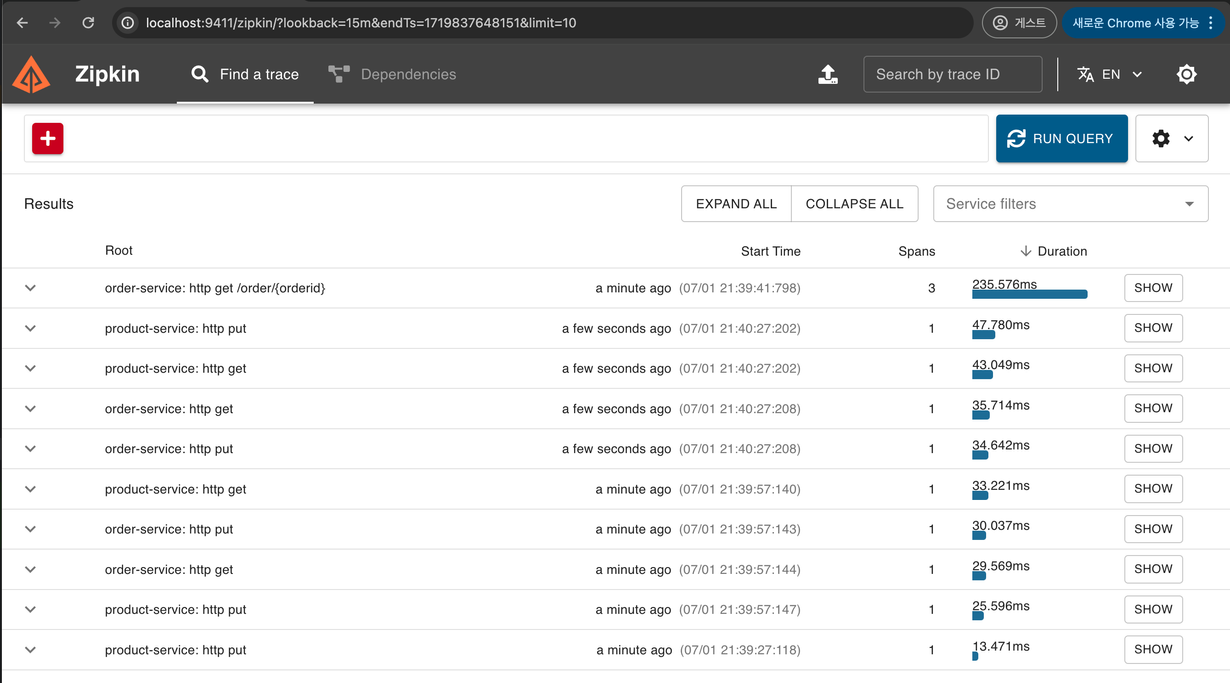Viewport: 1230px width, 683px height.
Task: Expand the product-service http get 33.221ms row
Action: [30, 489]
